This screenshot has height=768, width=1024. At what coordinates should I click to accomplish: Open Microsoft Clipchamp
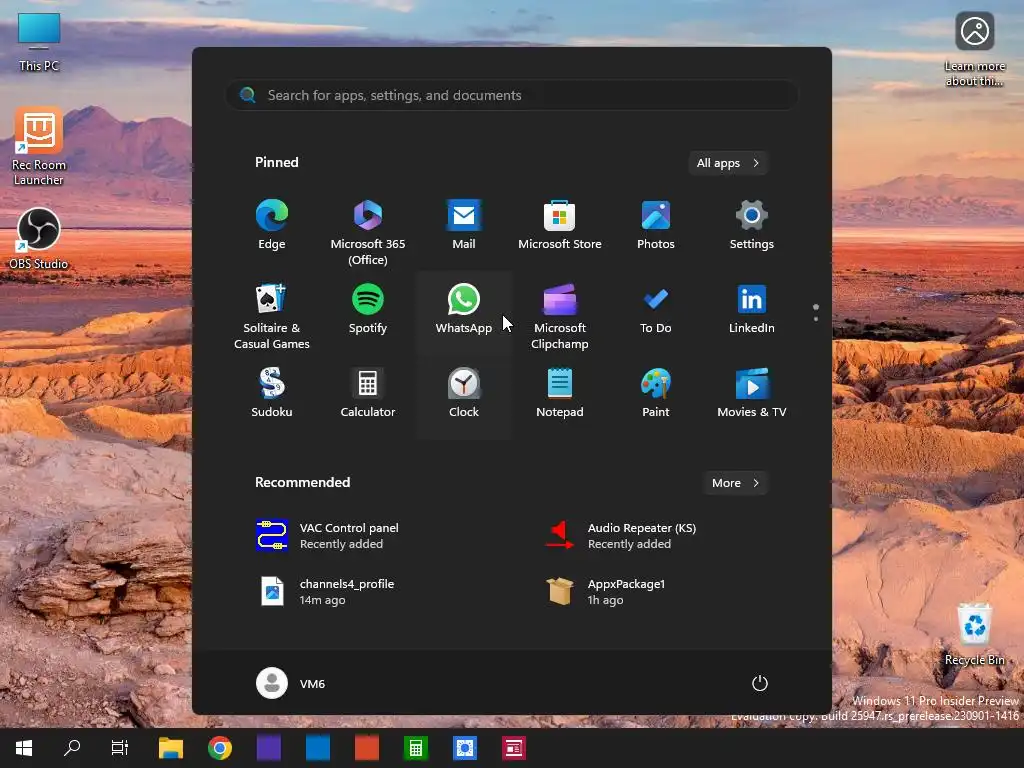click(x=560, y=316)
